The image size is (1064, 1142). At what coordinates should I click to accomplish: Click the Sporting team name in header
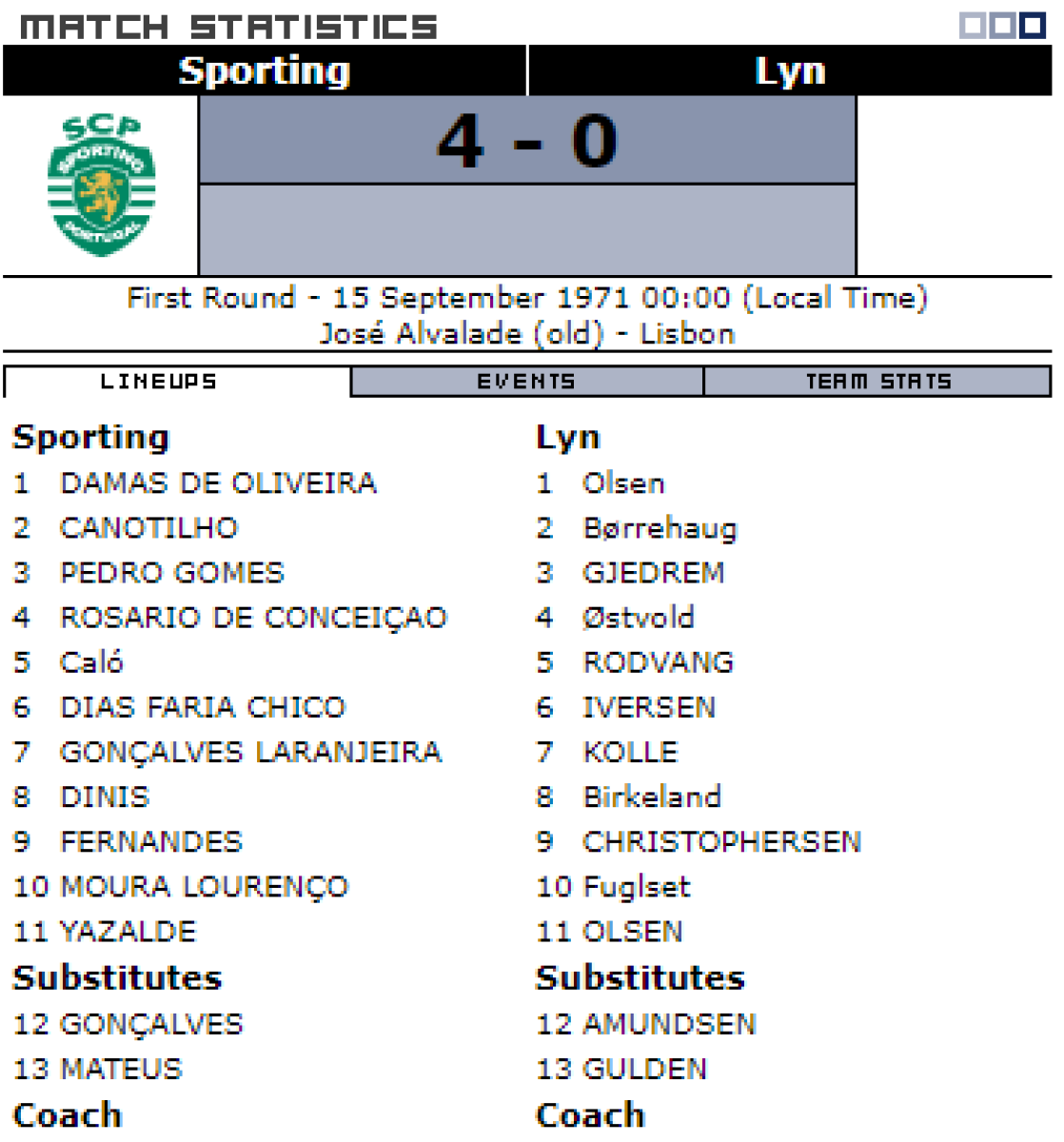265,70
